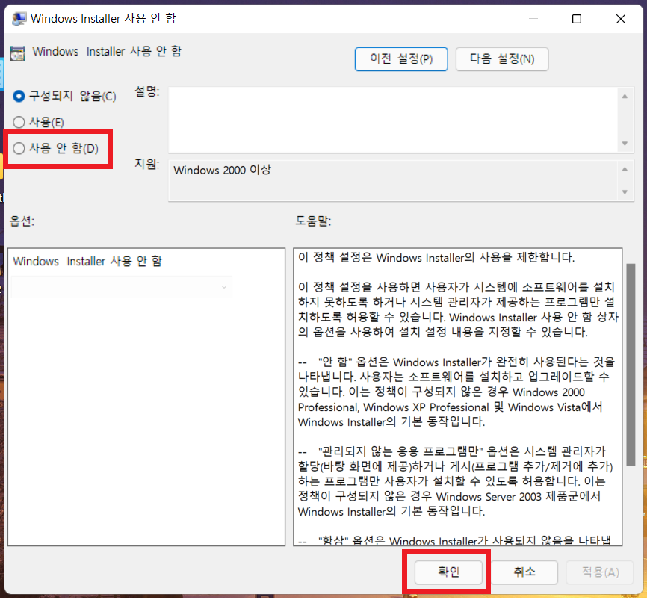Click the window title bar installer icon

pos(19,19)
